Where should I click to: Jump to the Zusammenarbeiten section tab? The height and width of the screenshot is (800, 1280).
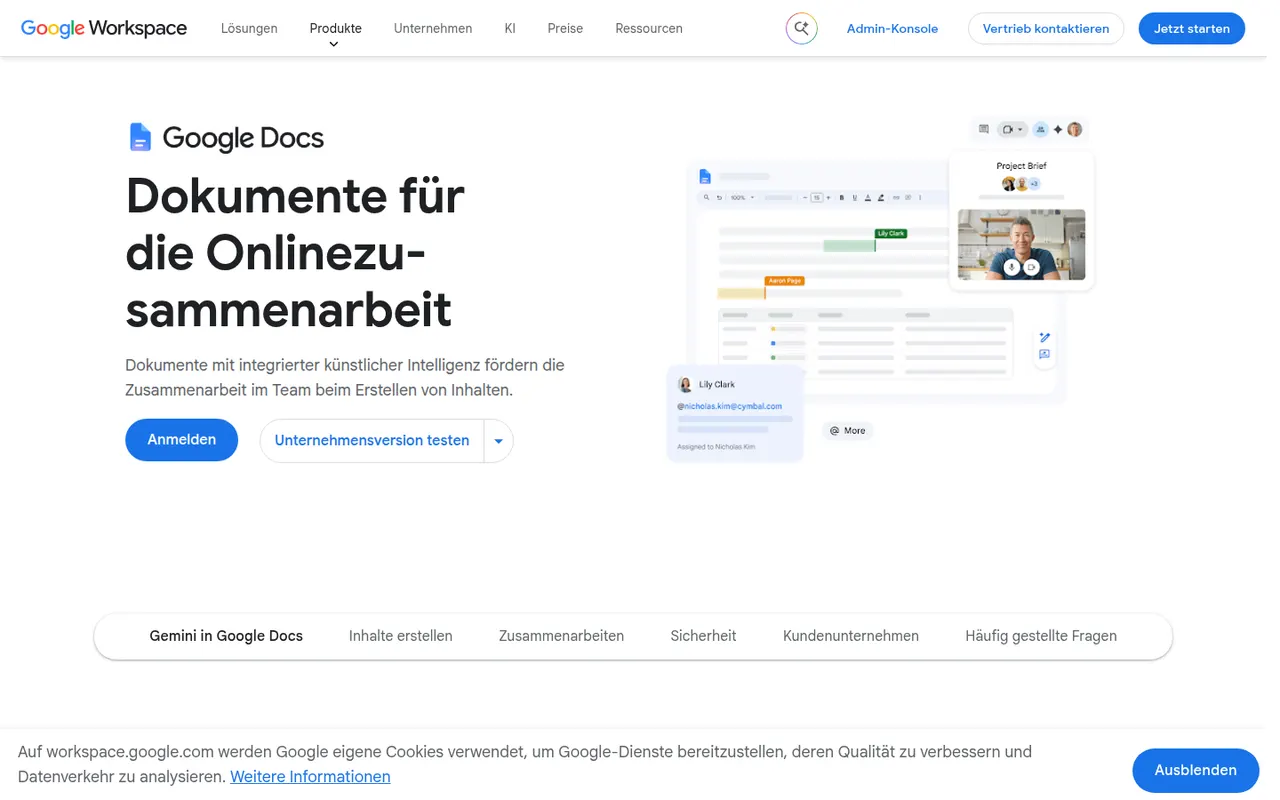pyautogui.click(x=561, y=636)
